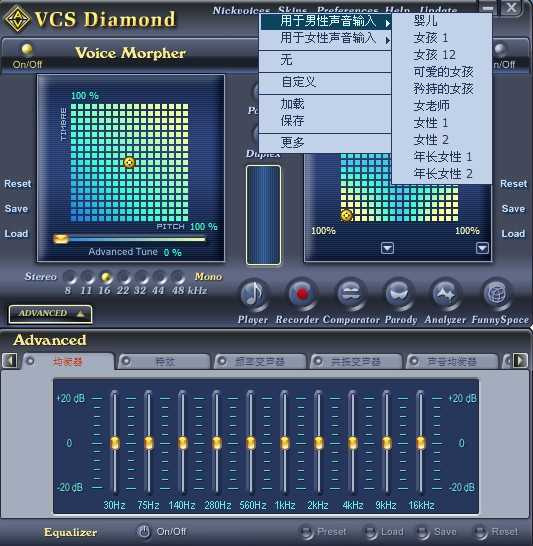
Task: Click the knob icon beside equalizer Save
Action: click(x=423, y=532)
